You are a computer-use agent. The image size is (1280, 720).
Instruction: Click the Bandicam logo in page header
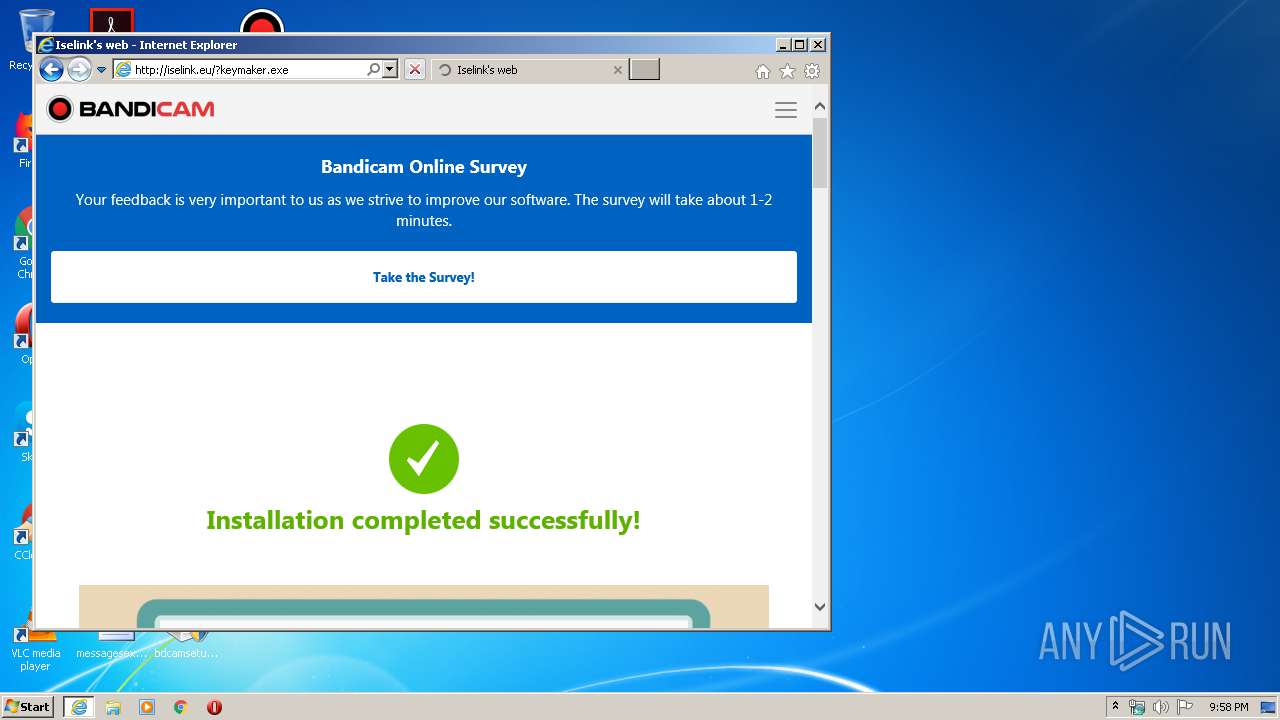point(131,109)
